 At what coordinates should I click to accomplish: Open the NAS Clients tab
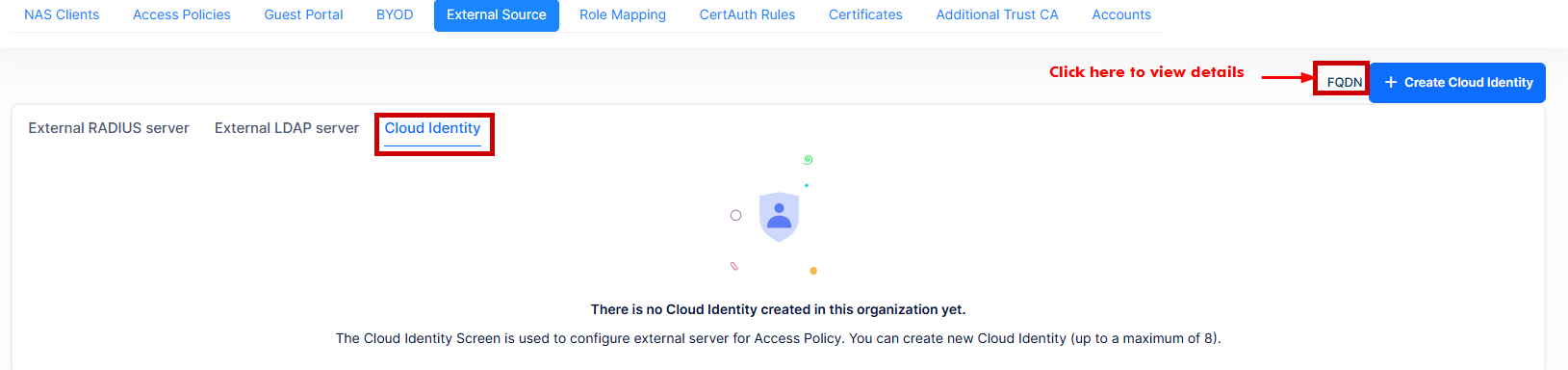click(x=62, y=15)
